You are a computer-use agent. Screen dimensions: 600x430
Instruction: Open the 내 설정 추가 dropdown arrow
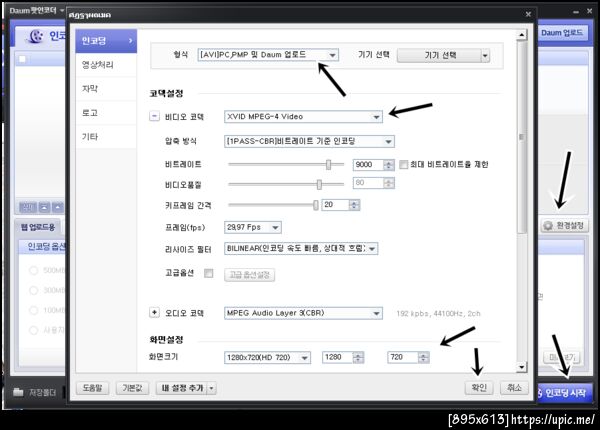point(212,388)
